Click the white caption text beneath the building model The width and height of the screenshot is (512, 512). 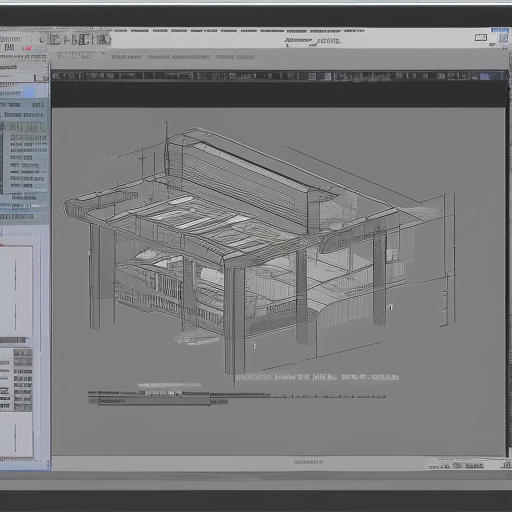point(317,377)
